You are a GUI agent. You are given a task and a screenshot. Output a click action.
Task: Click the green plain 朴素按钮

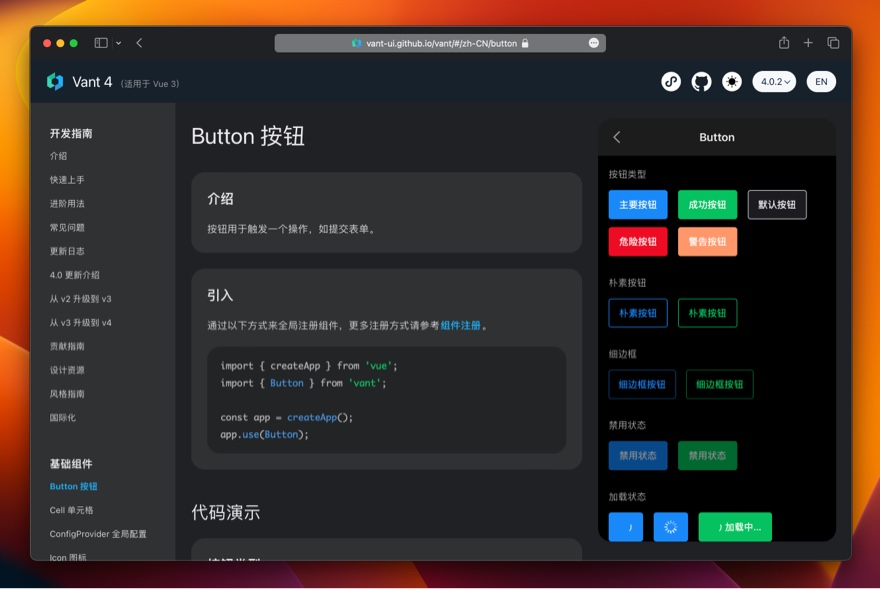[x=708, y=313]
